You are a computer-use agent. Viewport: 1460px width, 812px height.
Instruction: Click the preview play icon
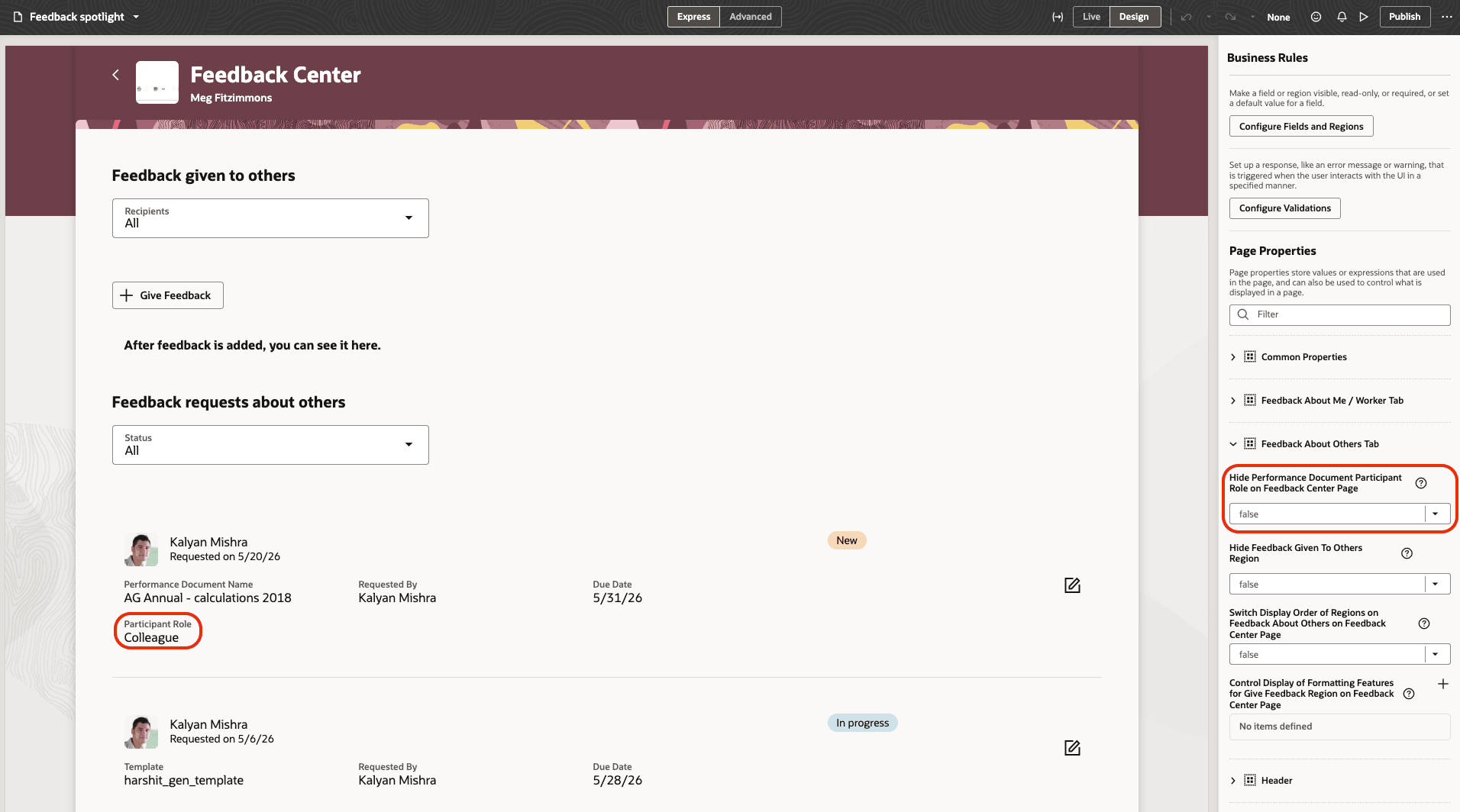point(1364,17)
